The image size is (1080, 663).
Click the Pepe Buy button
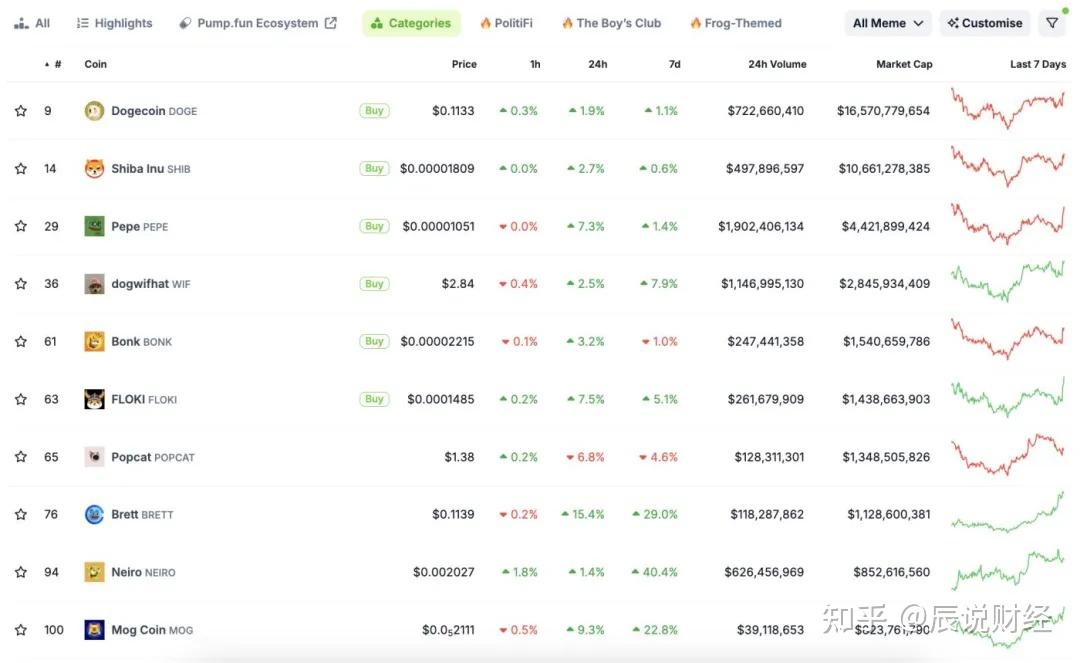pyautogui.click(x=374, y=226)
